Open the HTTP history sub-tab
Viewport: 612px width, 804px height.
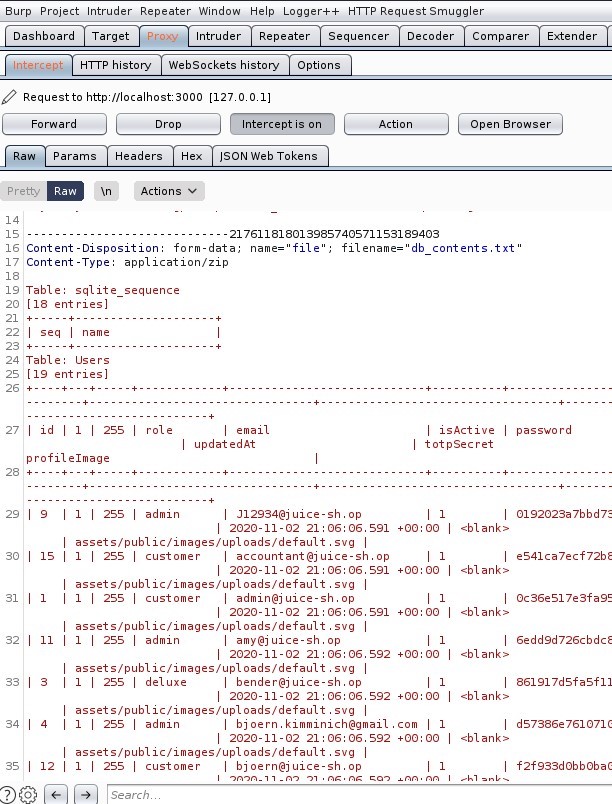116,65
